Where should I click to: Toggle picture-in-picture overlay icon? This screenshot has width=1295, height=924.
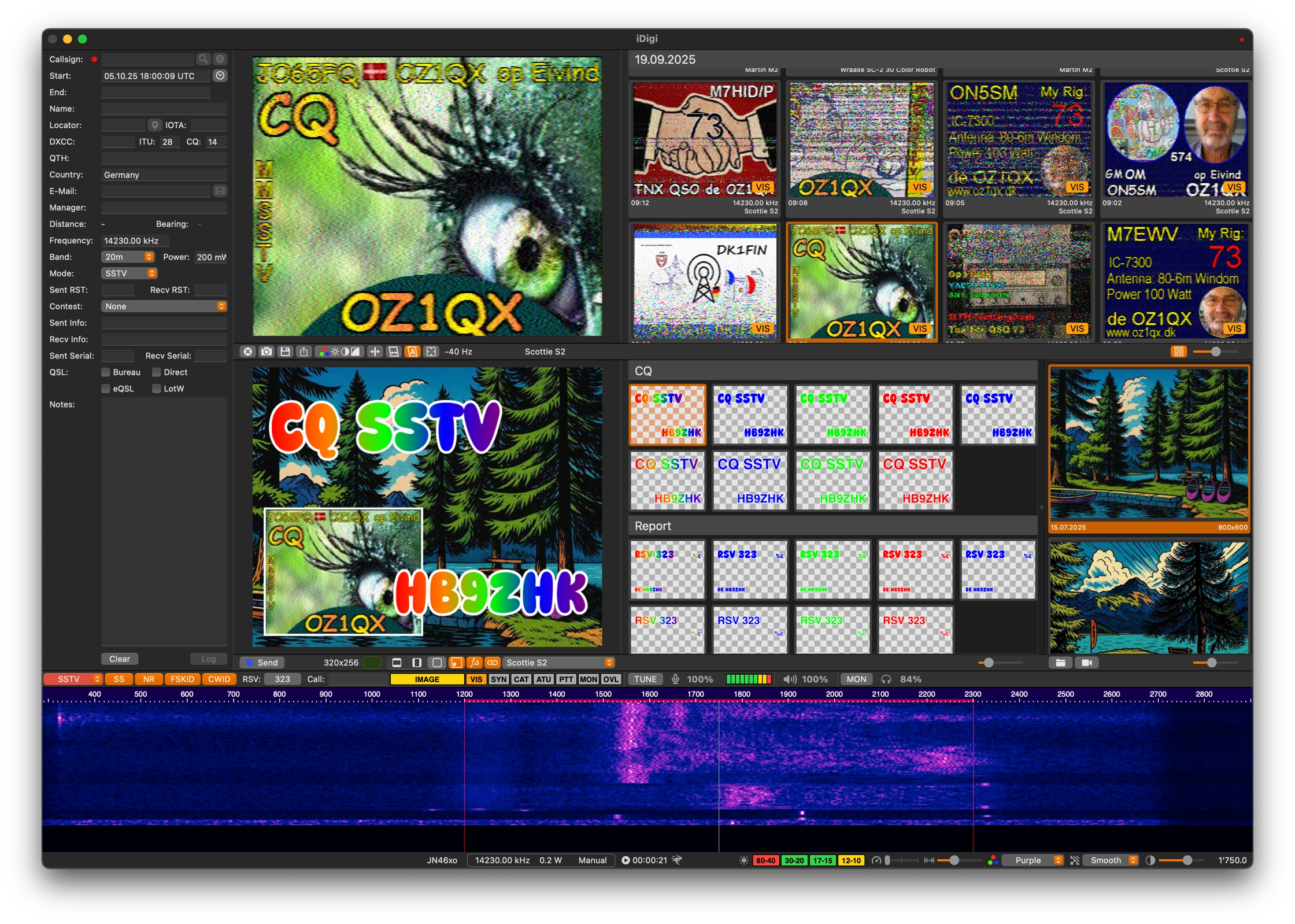point(456,663)
